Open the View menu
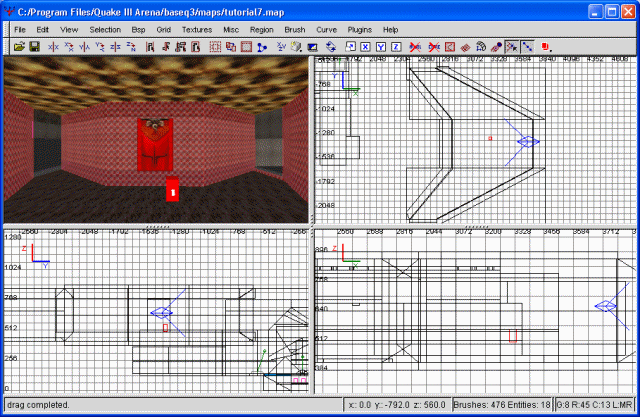The width and height of the screenshot is (640, 417). pos(69,30)
